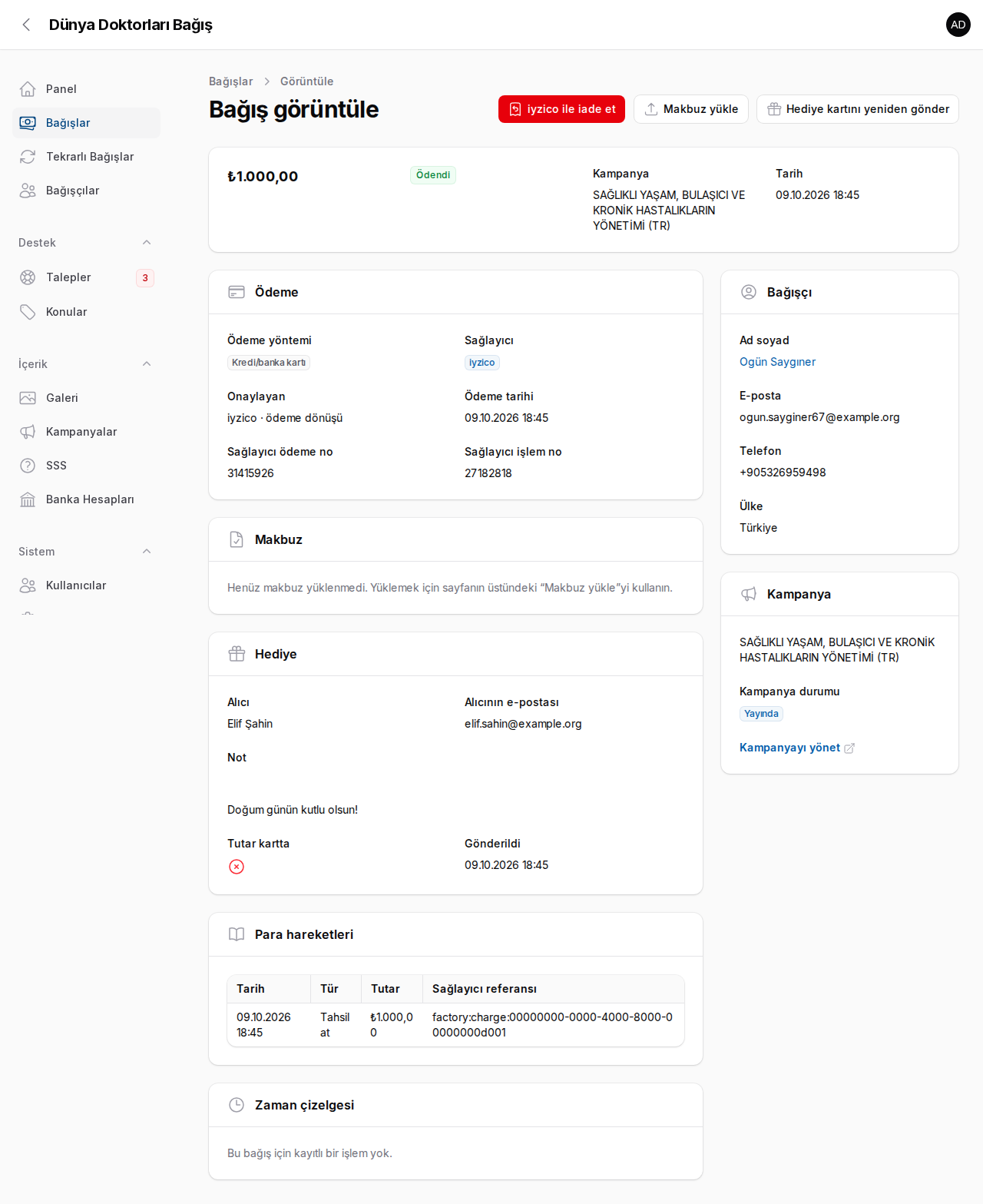Click the Ödendi status badge

(x=433, y=175)
